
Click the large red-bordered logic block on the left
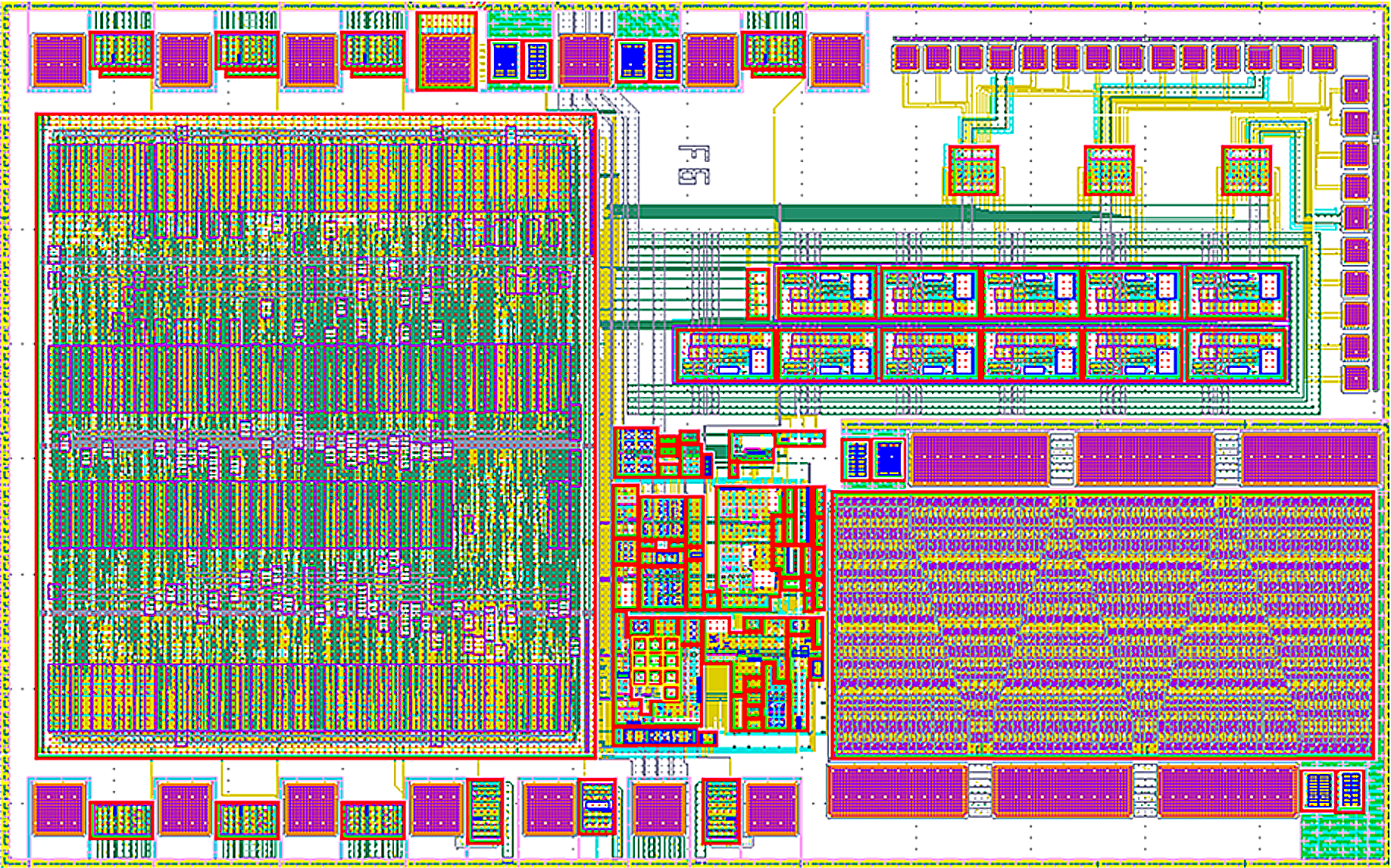tap(315, 436)
